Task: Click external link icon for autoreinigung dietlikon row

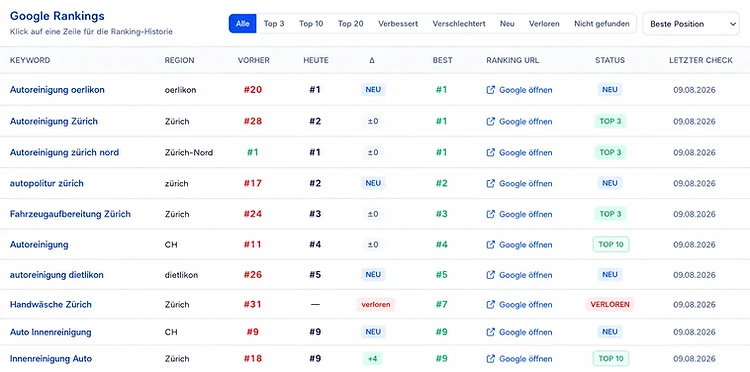Action: [x=490, y=275]
